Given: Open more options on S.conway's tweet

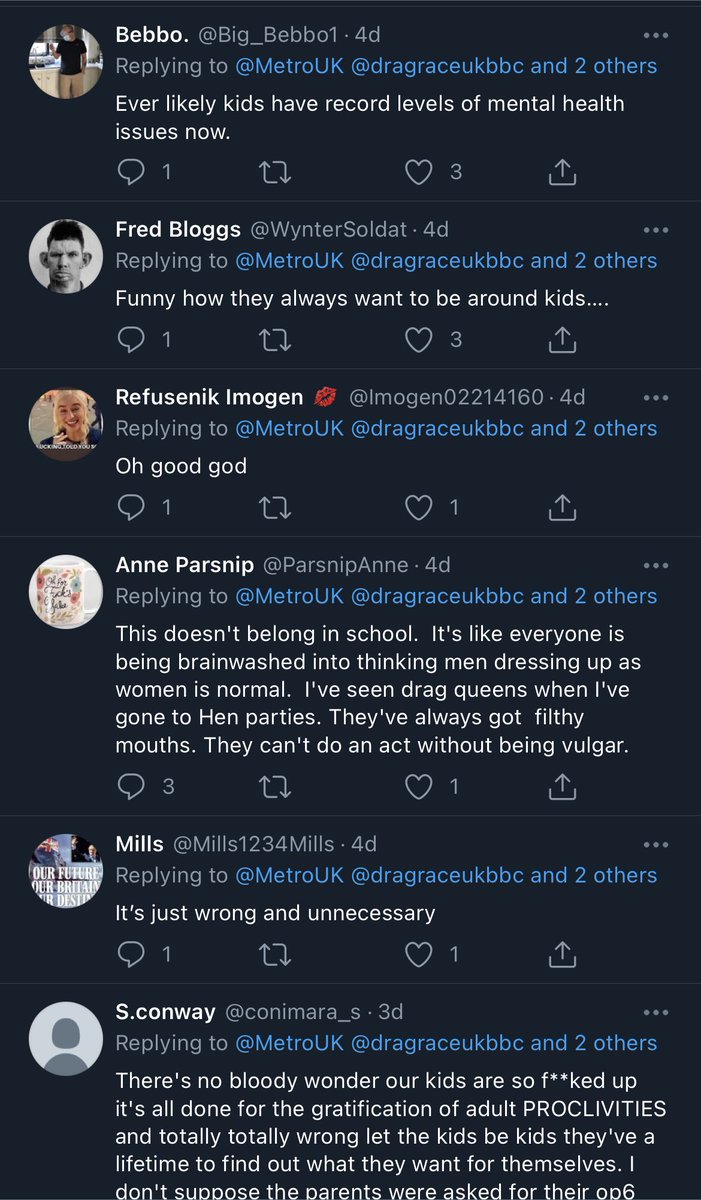Looking at the screenshot, I should pos(655,1012).
